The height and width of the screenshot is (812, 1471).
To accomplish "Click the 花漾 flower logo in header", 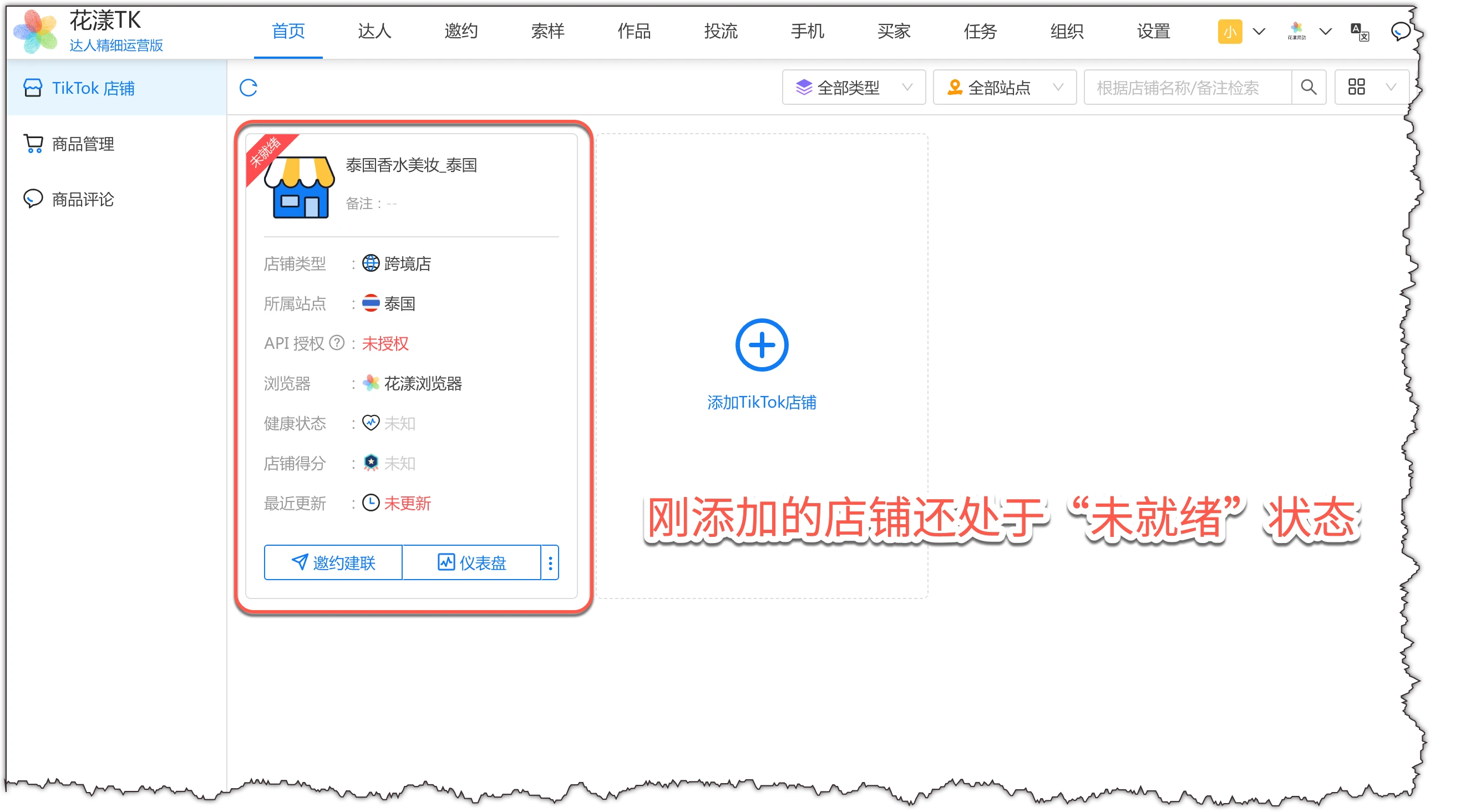I will pyautogui.click(x=35, y=32).
